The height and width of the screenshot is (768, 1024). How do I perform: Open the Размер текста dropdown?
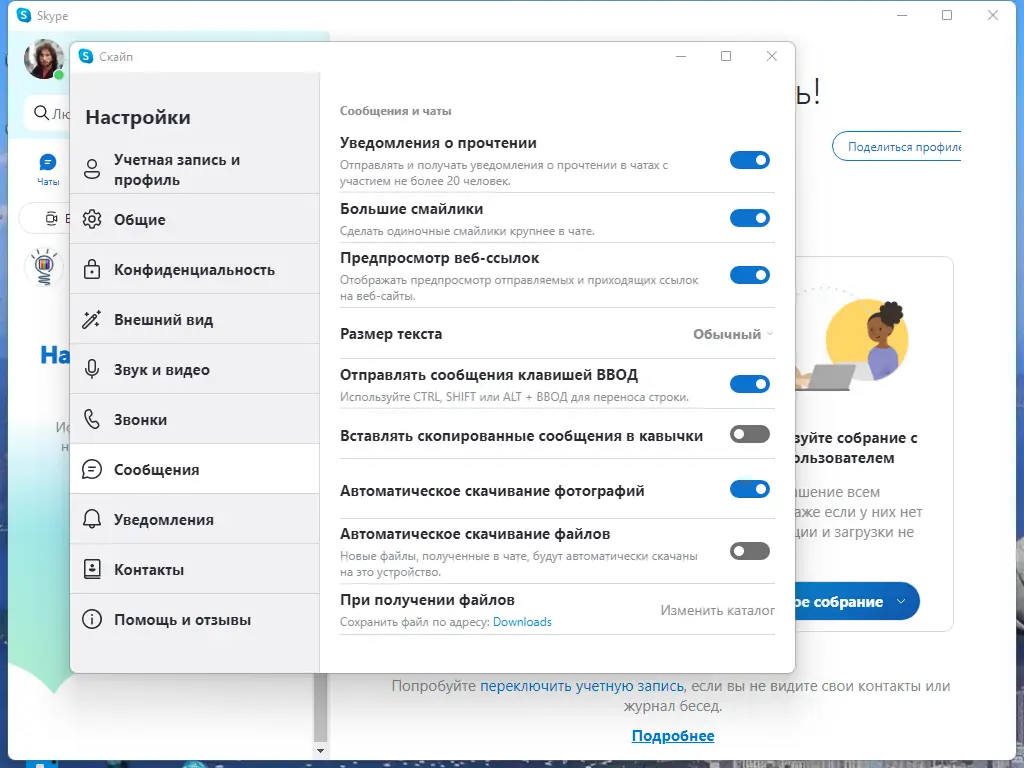click(x=731, y=335)
